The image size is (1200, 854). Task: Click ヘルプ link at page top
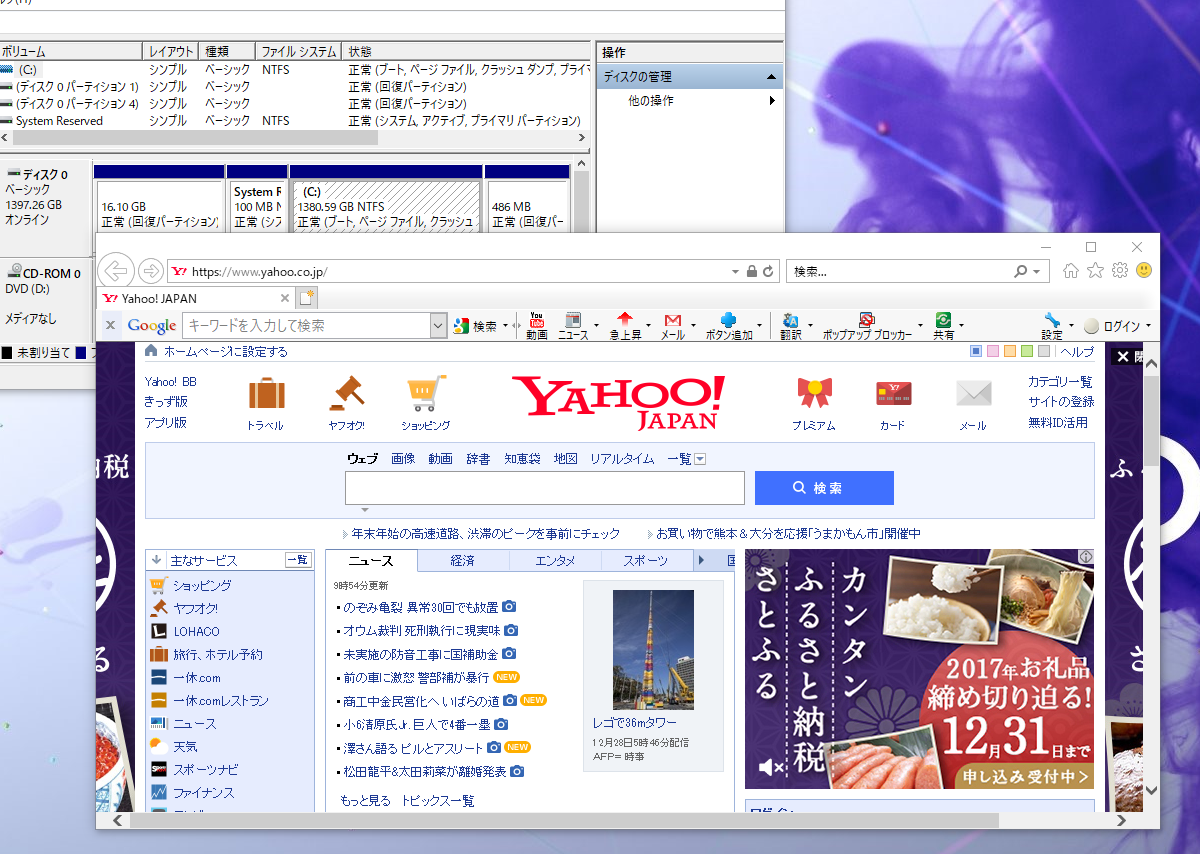[x=1077, y=352]
